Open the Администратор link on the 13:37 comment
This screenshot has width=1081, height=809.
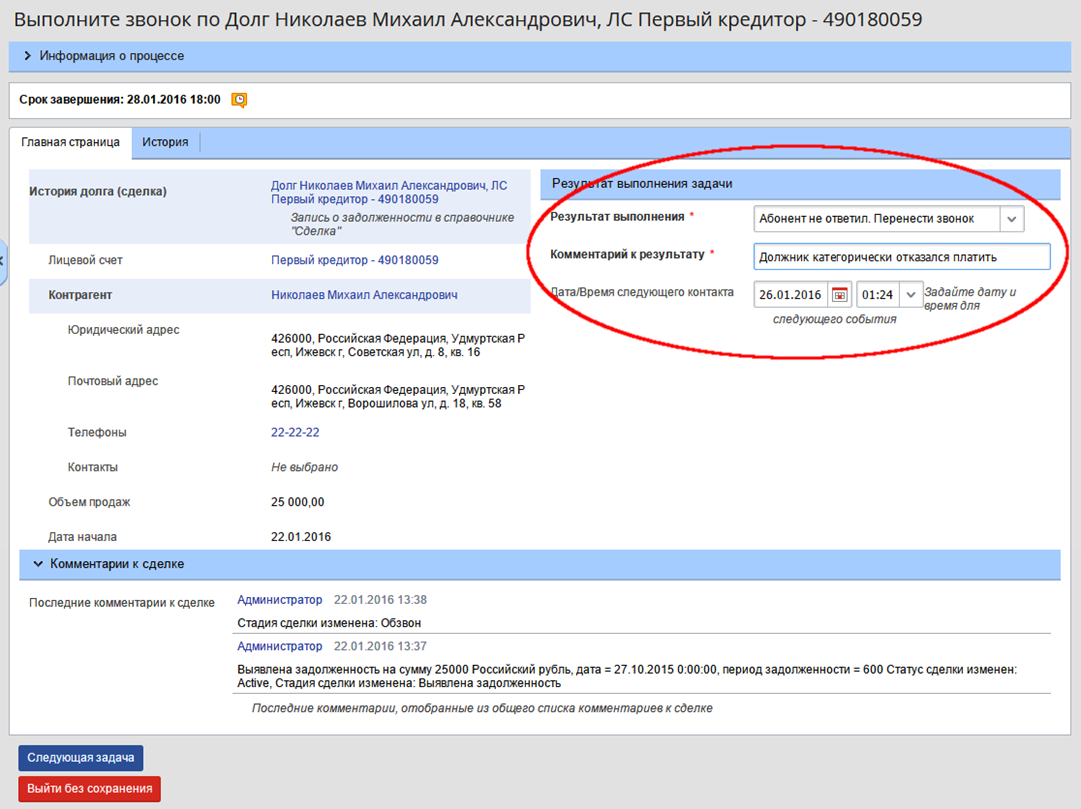click(x=279, y=647)
